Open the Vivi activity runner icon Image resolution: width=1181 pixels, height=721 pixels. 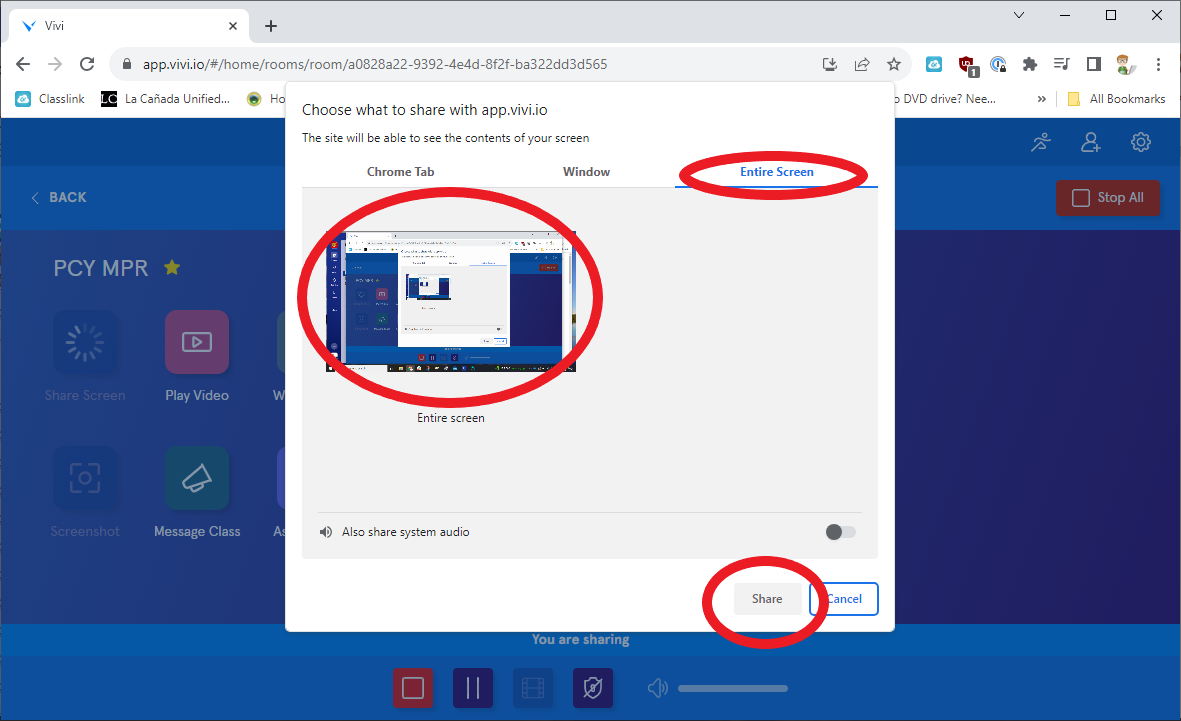coord(1041,142)
